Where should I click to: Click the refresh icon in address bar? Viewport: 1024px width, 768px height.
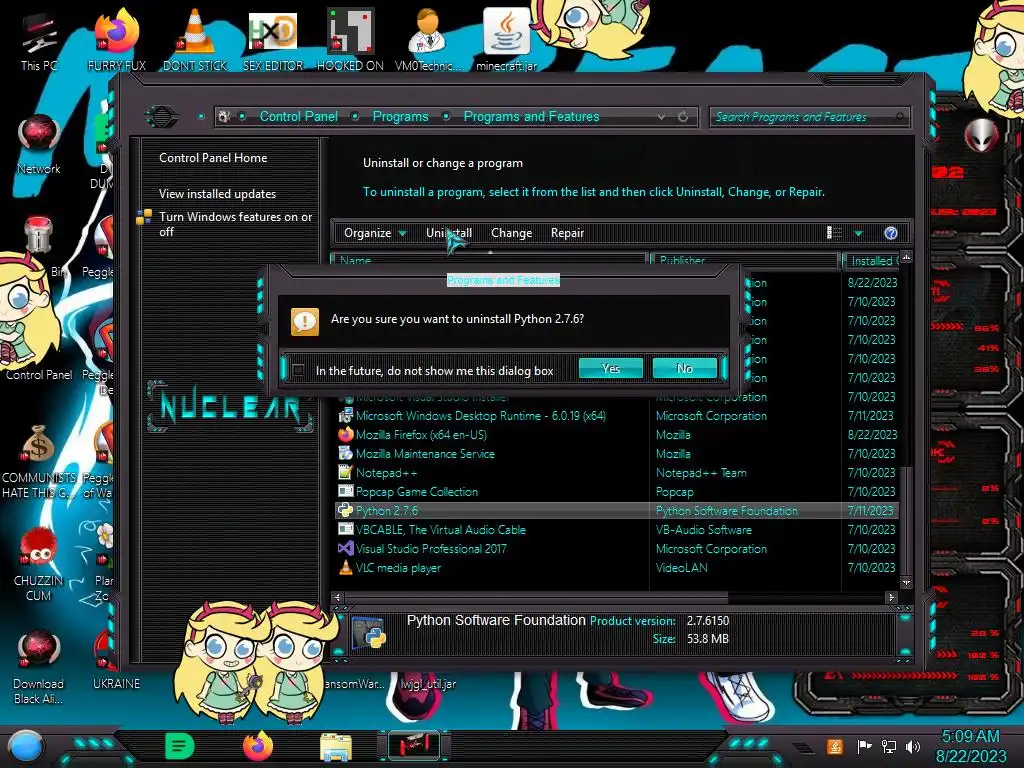pos(683,117)
